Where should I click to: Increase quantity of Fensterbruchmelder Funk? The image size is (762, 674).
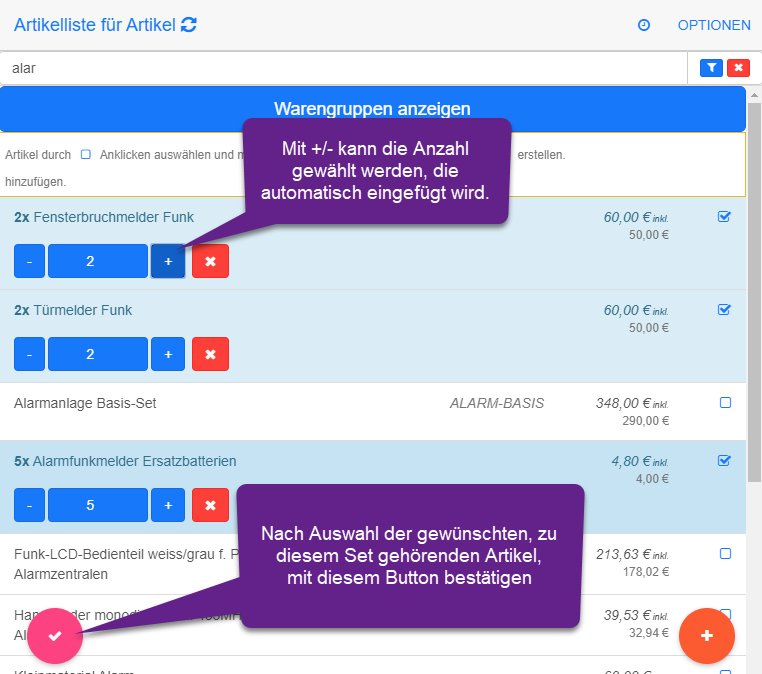[168, 261]
